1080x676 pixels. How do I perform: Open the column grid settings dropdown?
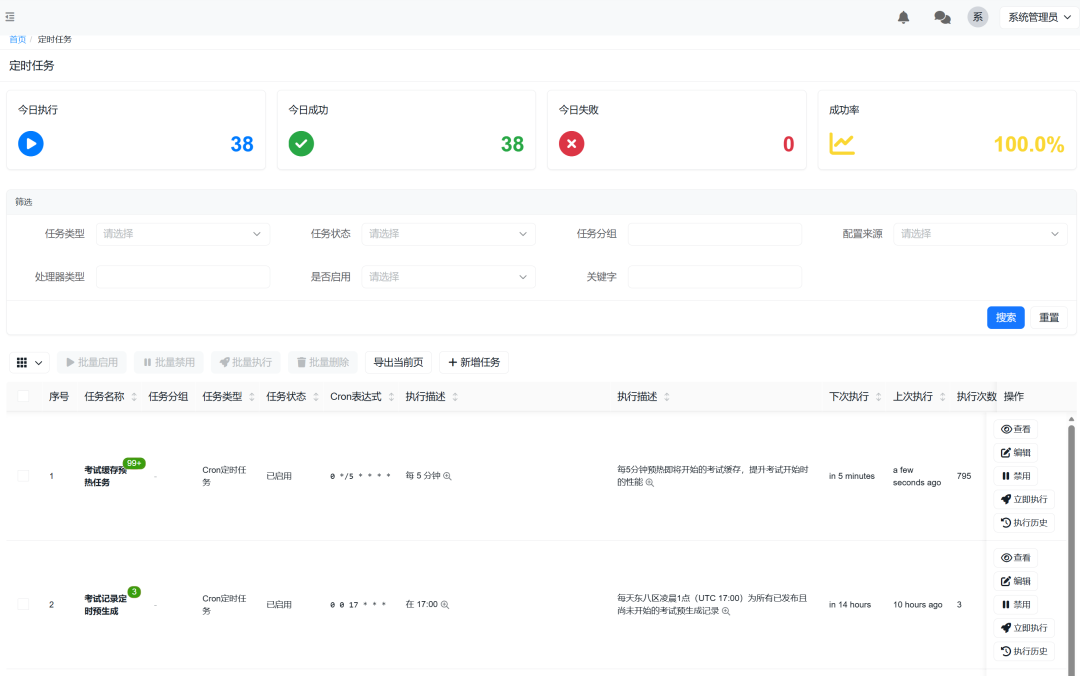pos(29,362)
